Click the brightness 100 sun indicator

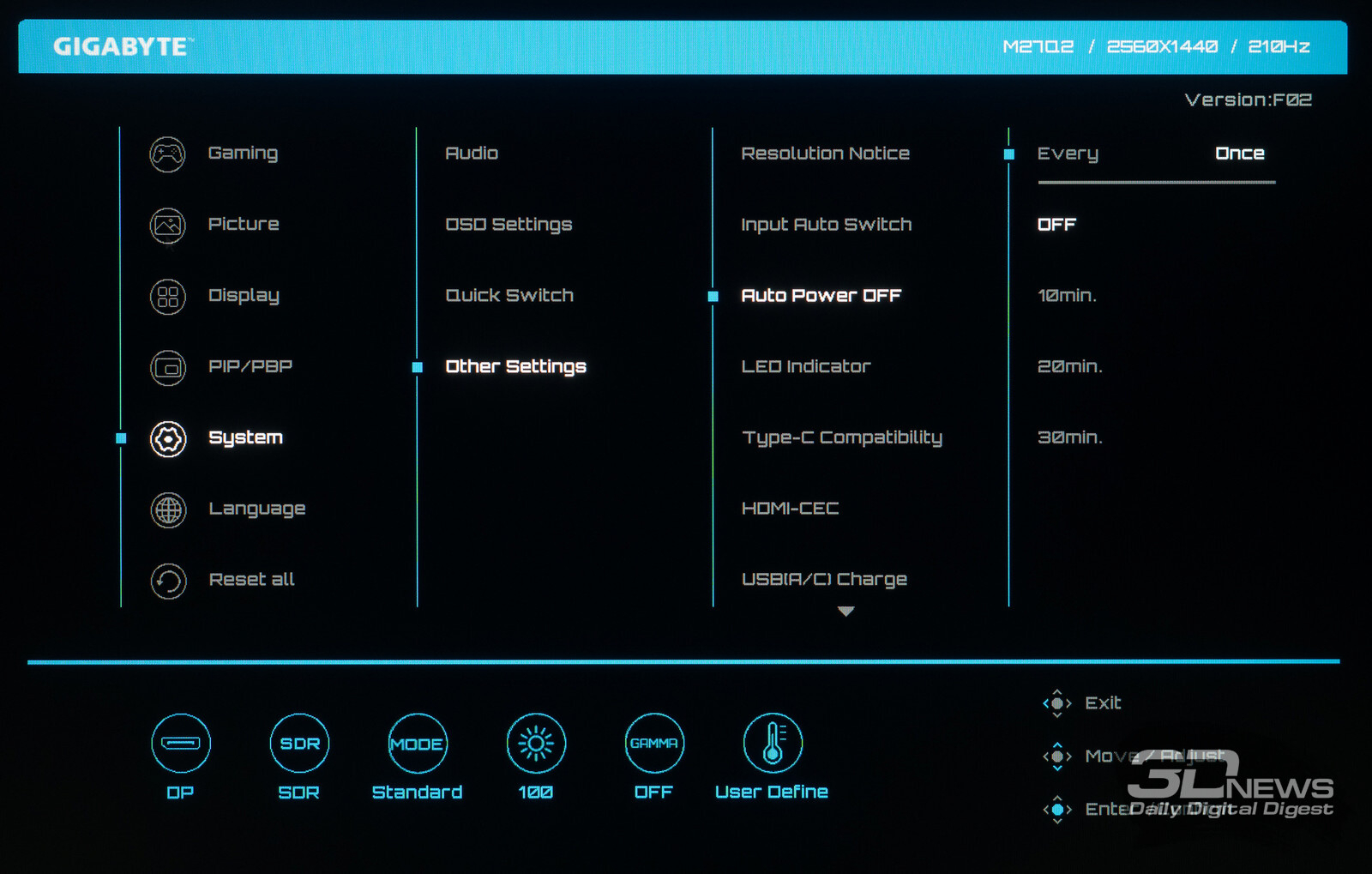(535, 743)
